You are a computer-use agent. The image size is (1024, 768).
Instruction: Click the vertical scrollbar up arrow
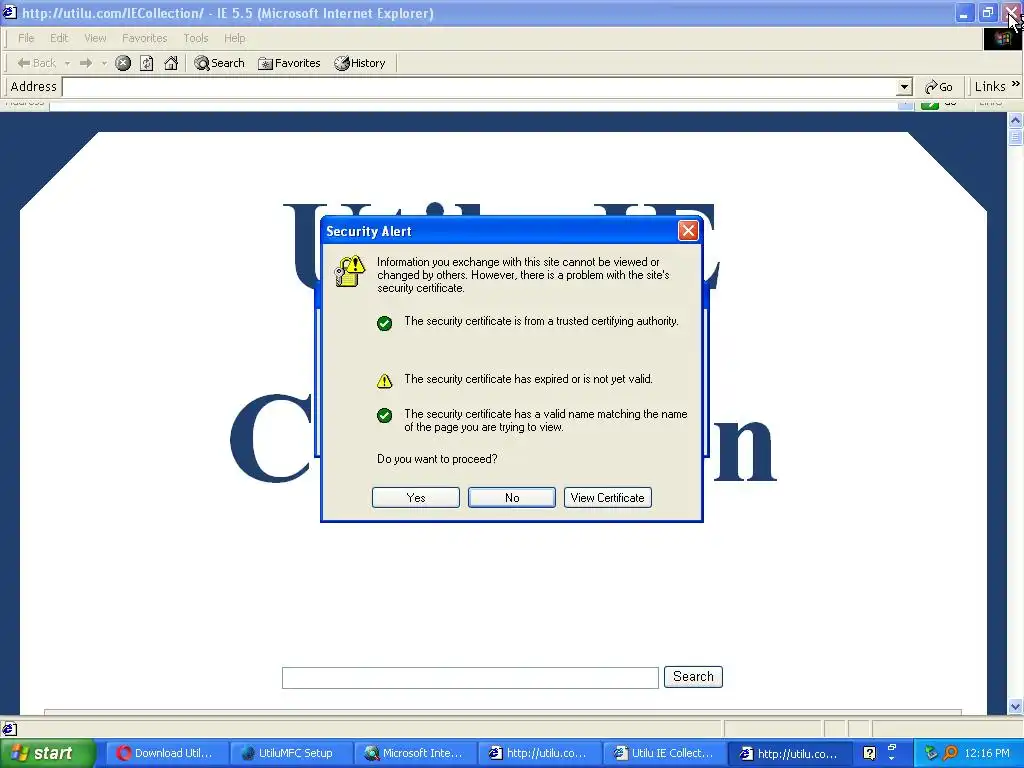(1015, 120)
